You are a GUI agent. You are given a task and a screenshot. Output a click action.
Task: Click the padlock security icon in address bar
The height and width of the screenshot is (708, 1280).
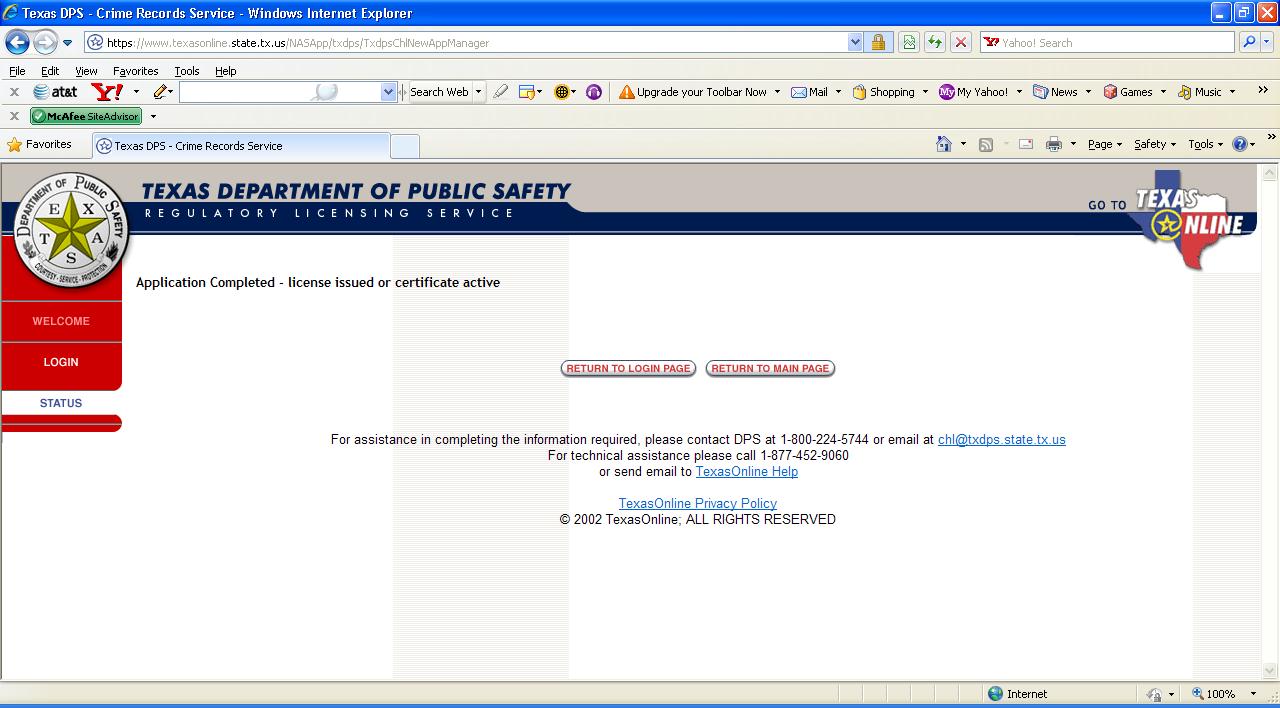[x=878, y=43]
